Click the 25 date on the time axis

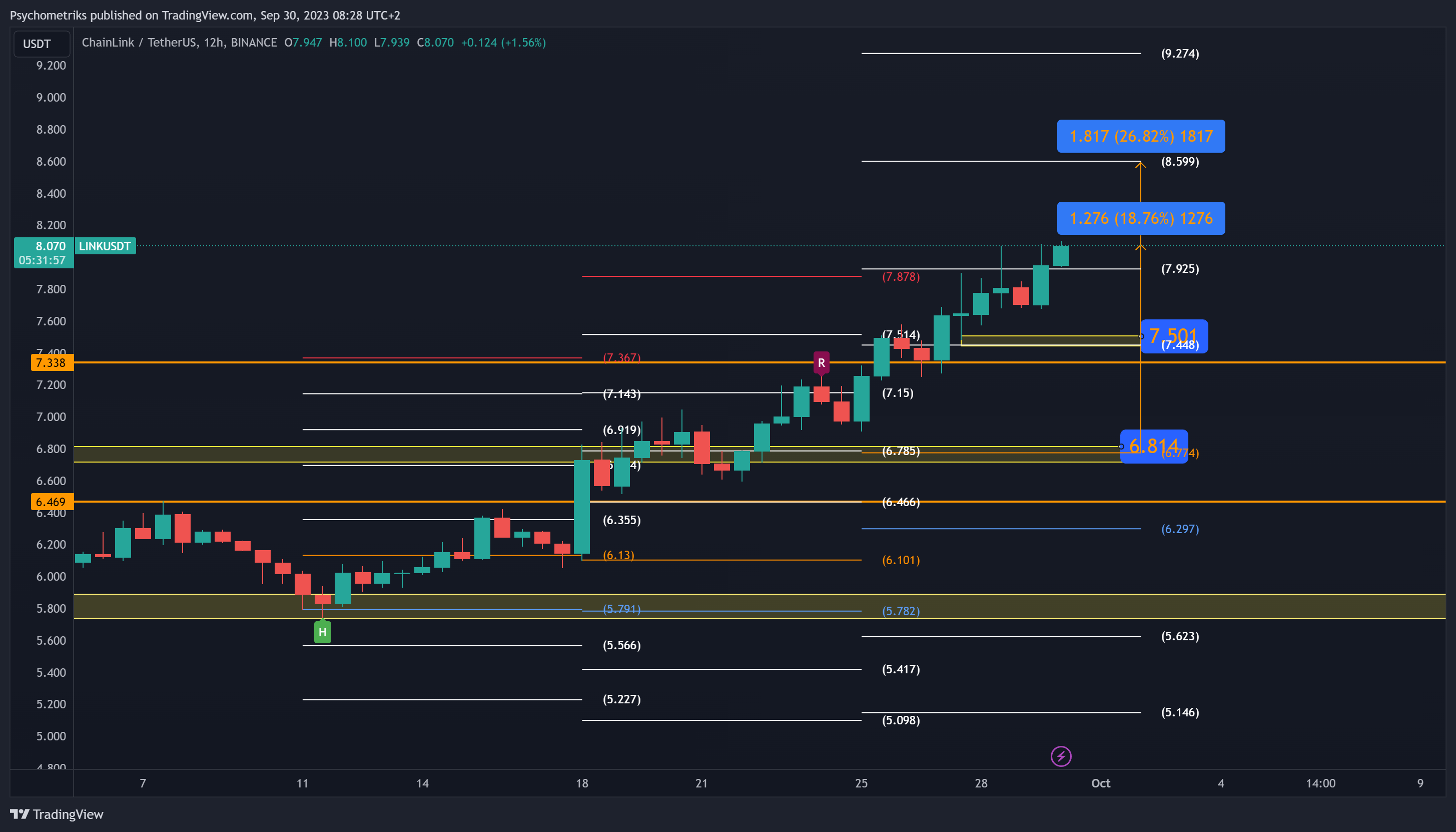click(861, 783)
